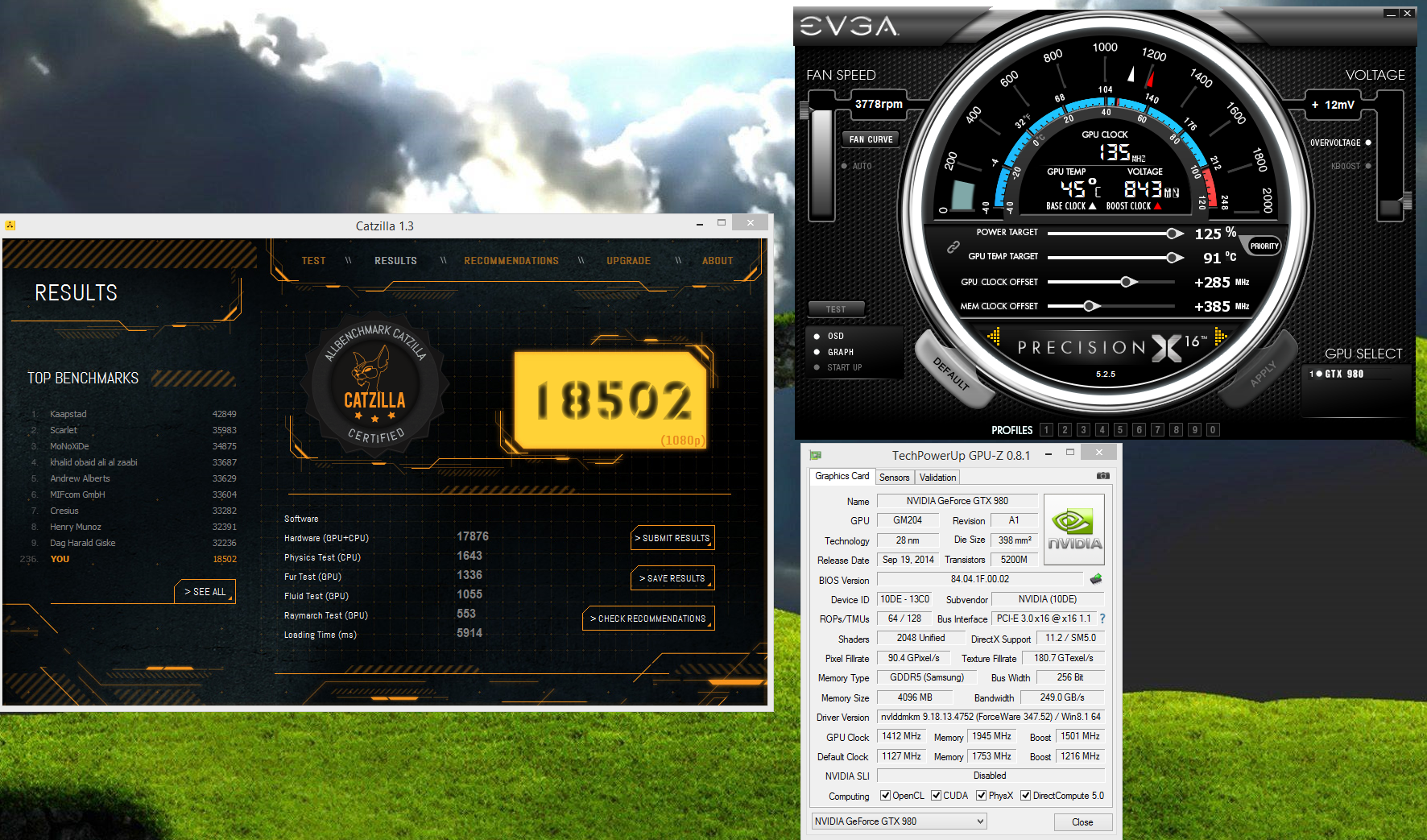Open the UPGRADE tab in Catzilla
Image resolution: width=1427 pixels, height=840 pixels.
(628, 261)
